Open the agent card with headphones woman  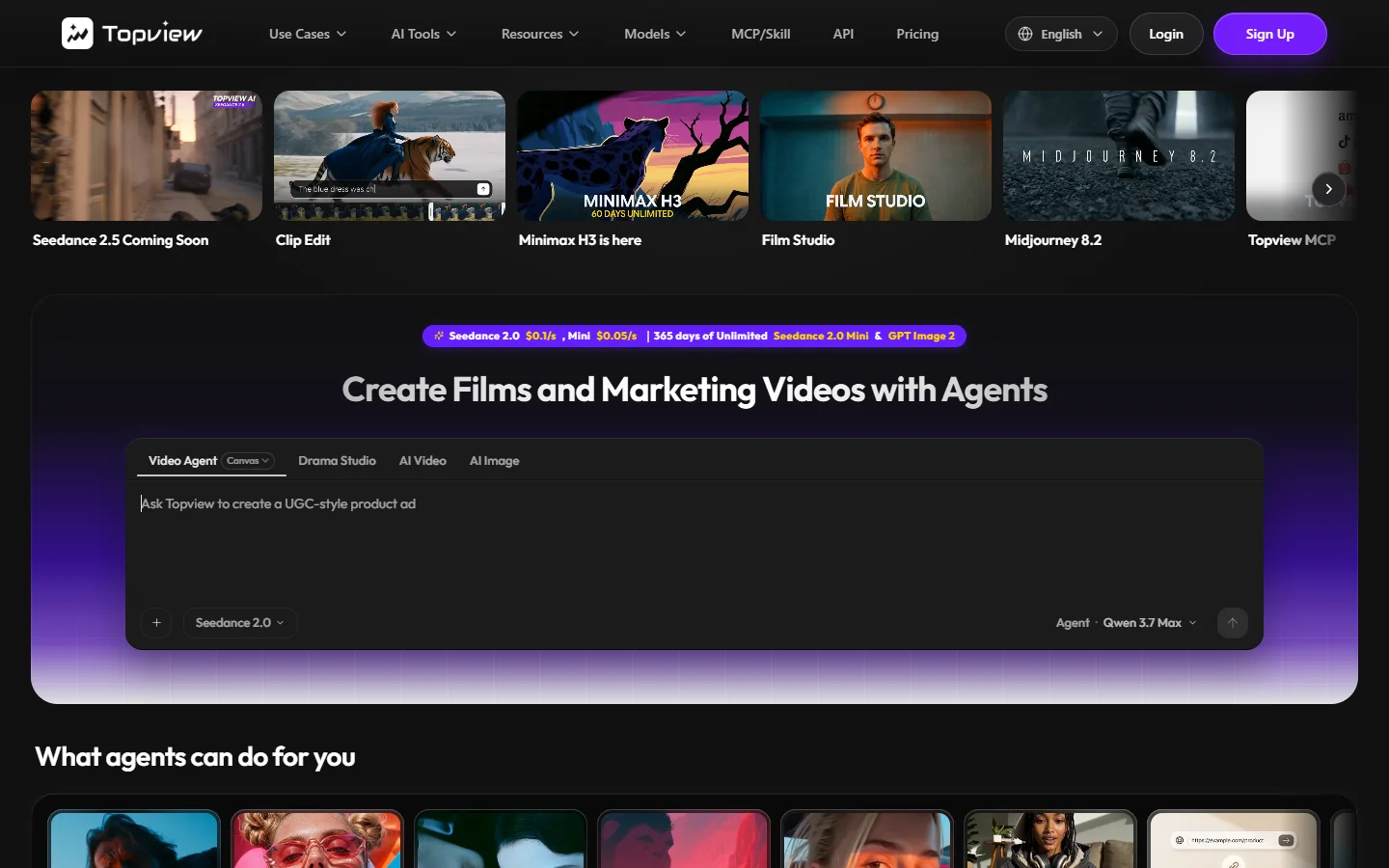tap(1050, 839)
